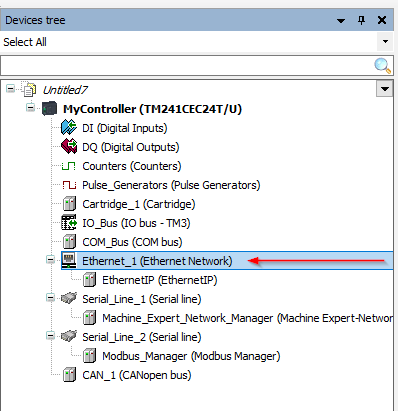This screenshot has height=411, width=398.
Task: Select the green Counters waveform icon
Action: (x=69, y=166)
